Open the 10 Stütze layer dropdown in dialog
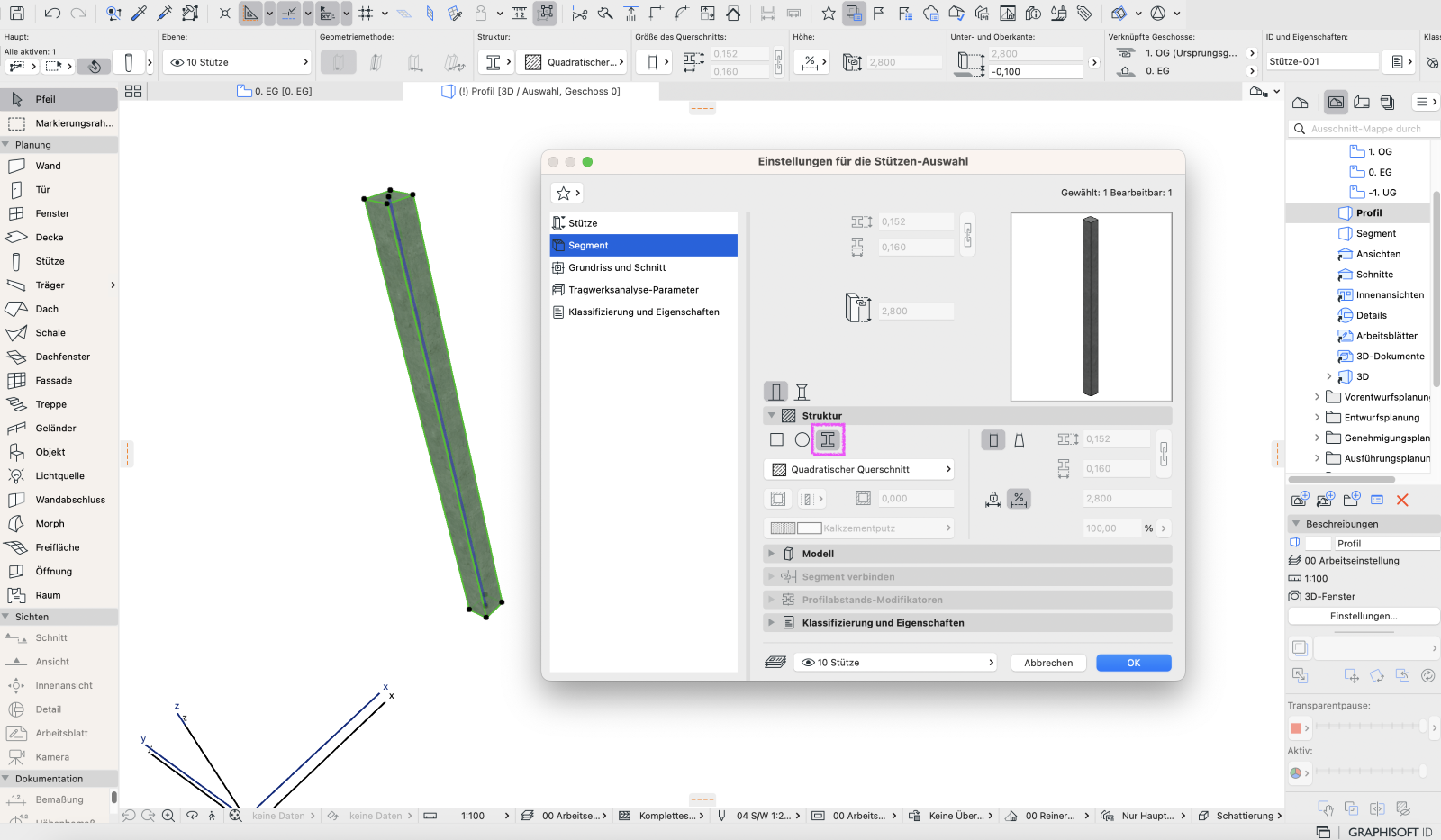This screenshot has width=1441, height=840. coord(895,663)
